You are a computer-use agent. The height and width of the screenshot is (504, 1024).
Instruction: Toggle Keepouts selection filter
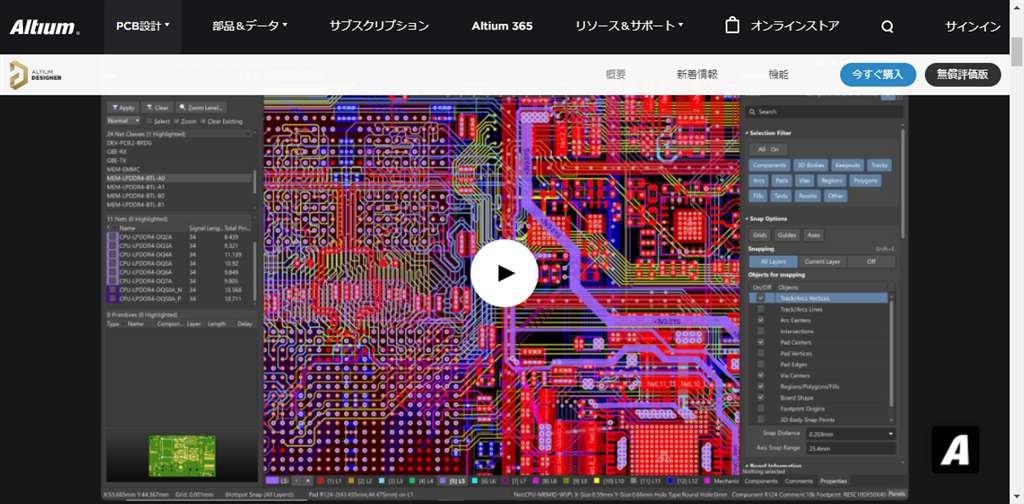point(849,165)
